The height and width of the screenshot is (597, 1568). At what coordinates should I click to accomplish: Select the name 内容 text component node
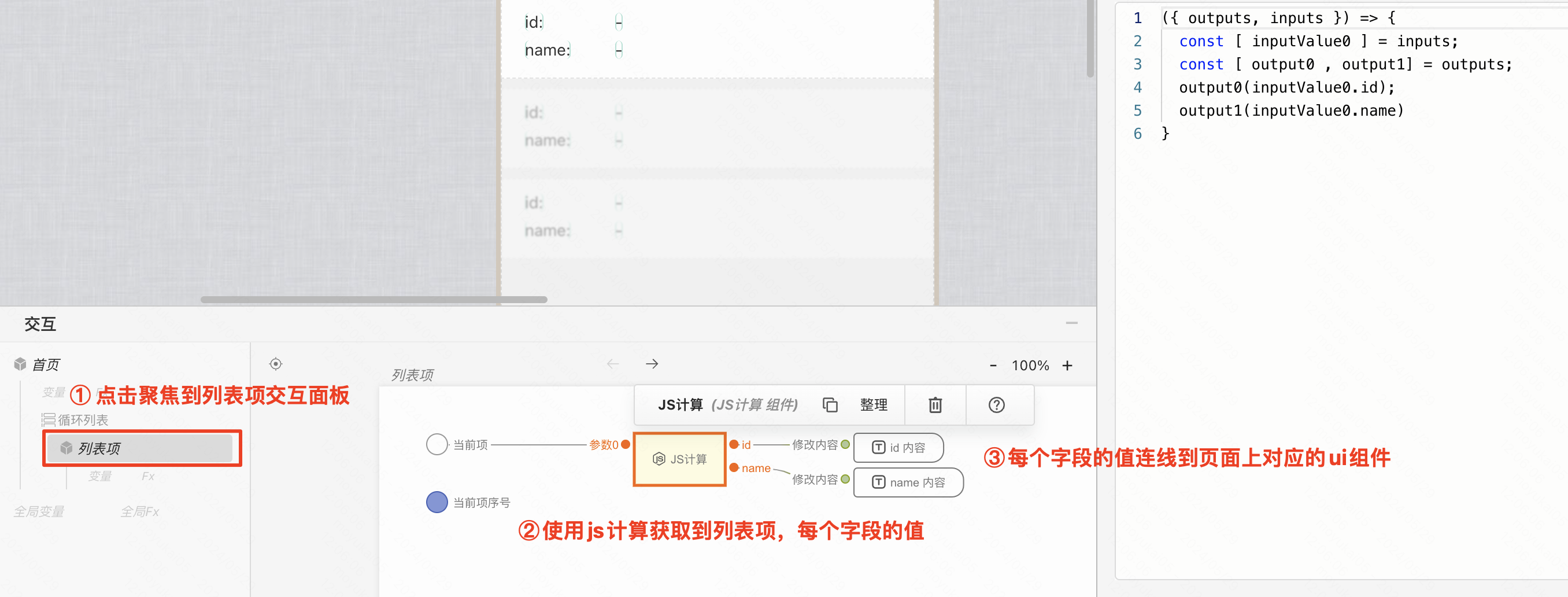coord(908,482)
